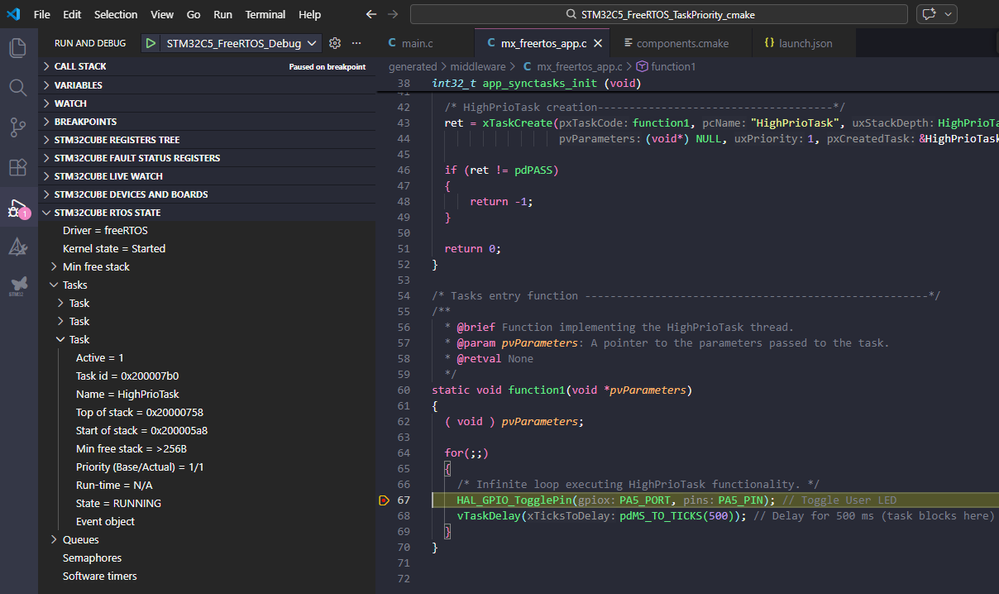999x594 pixels.
Task: Click the command center search box
Action: pos(659,14)
